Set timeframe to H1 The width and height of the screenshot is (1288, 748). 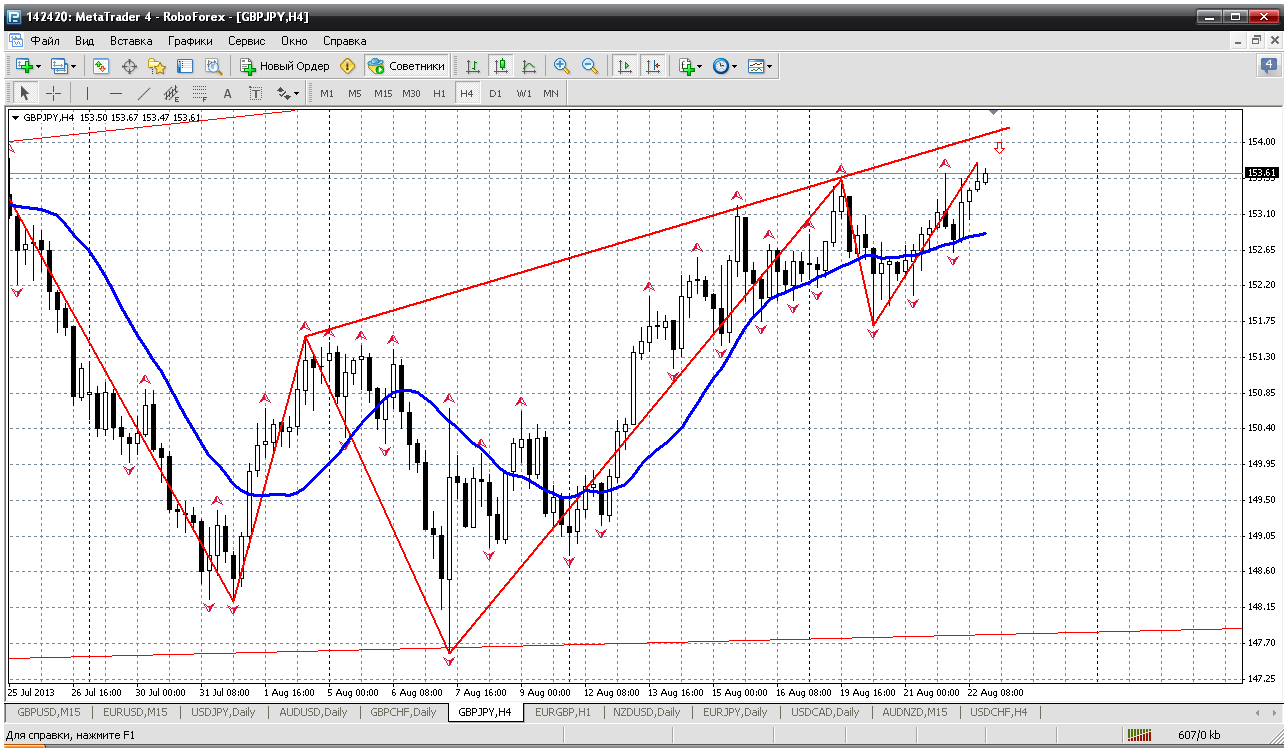coord(440,93)
